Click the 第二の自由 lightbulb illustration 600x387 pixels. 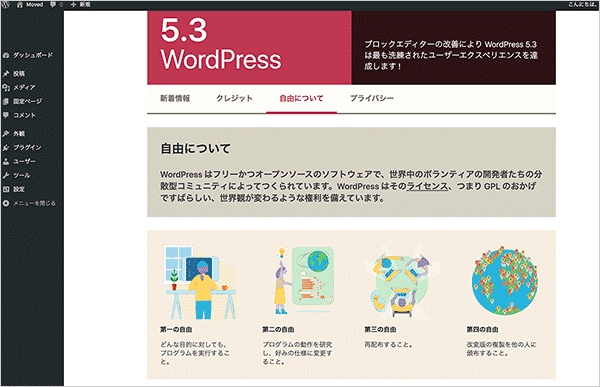[304, 281]
